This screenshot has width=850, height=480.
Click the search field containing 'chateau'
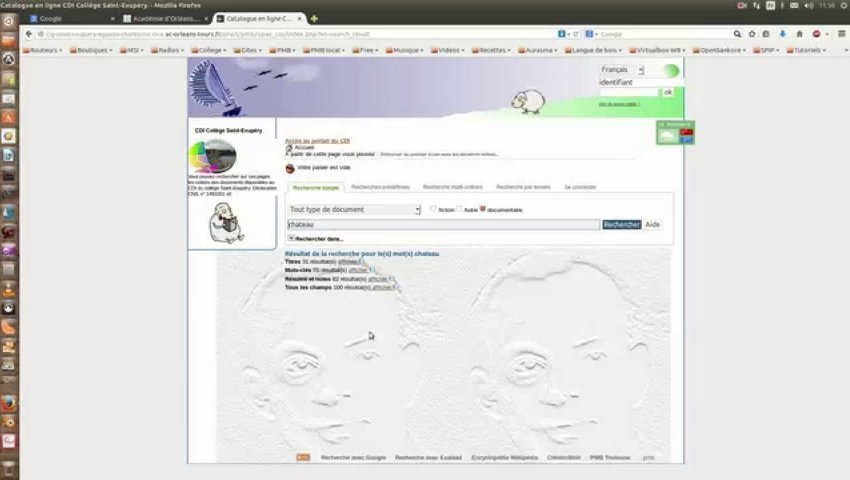tap(443, 225)
